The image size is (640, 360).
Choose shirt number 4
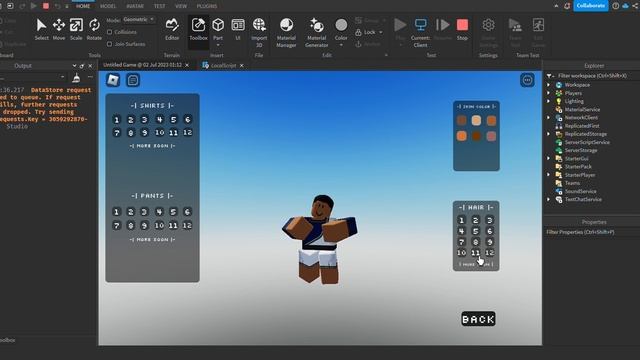(x=159, y=120)
